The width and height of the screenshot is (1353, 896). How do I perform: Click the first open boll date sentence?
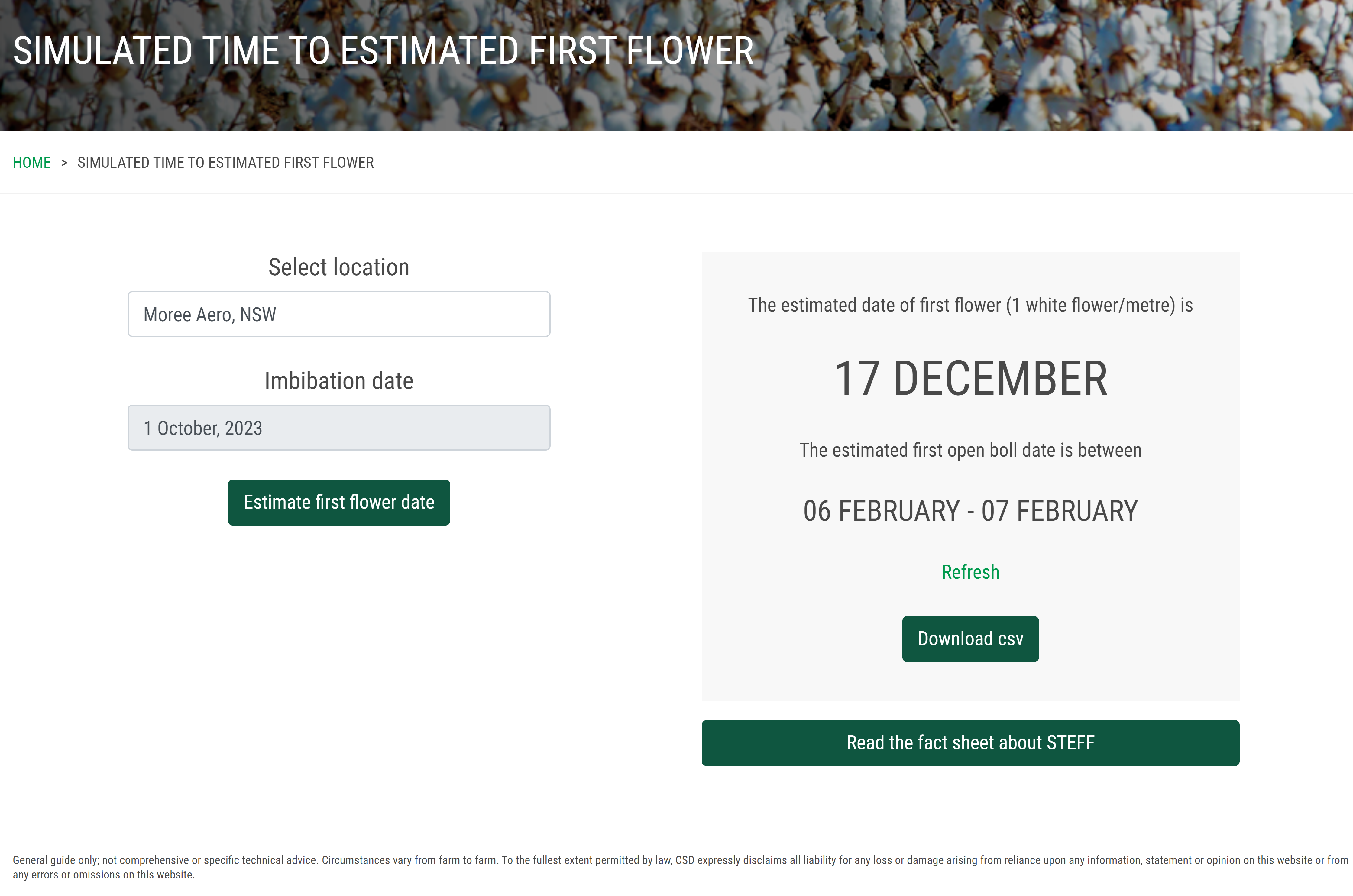coord(970,450)
